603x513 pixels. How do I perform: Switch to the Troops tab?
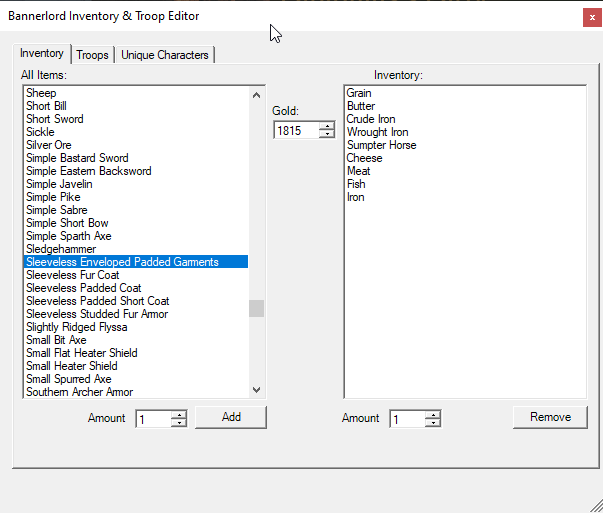coord(92,55)
